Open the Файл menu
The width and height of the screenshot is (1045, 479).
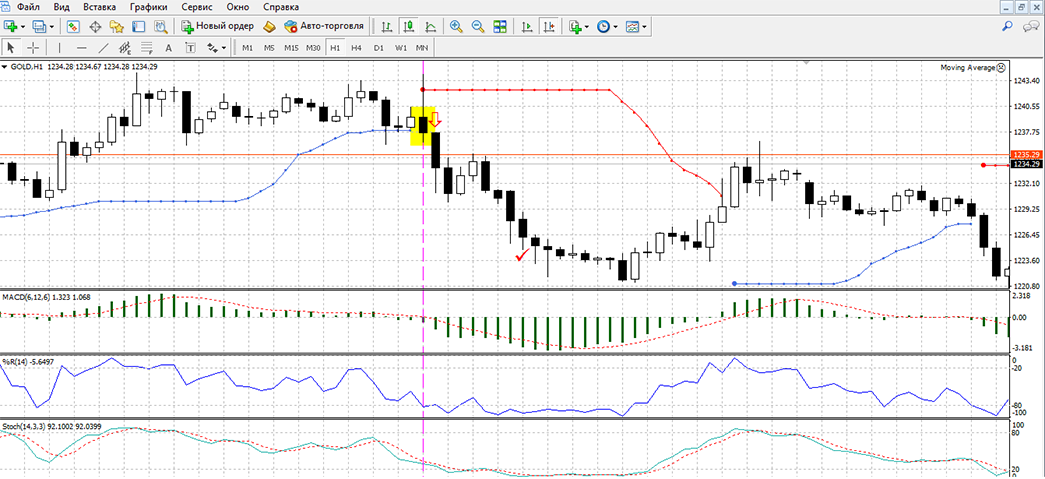[27, 7]
